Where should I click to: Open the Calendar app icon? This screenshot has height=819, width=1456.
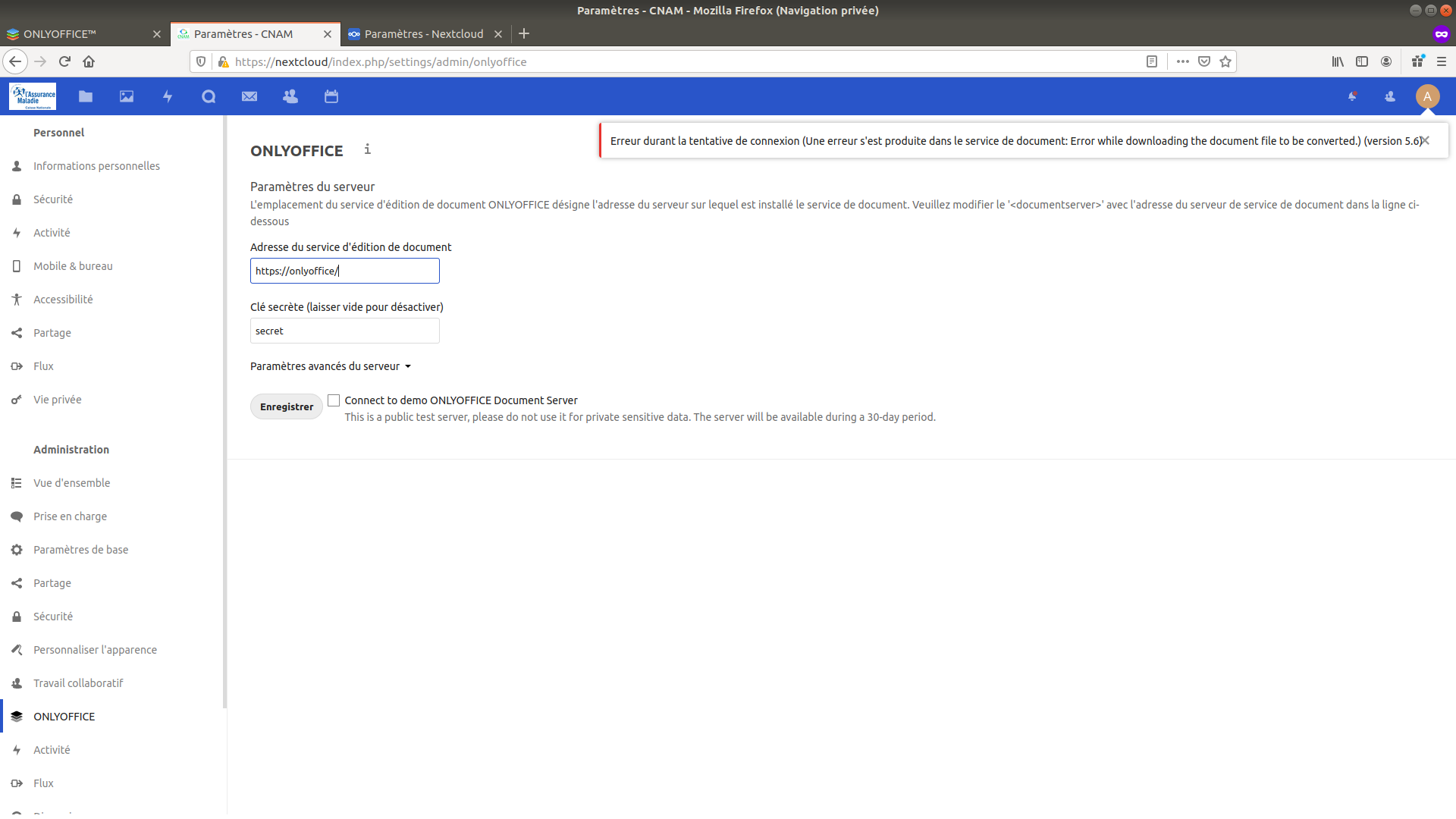[331, 96]
